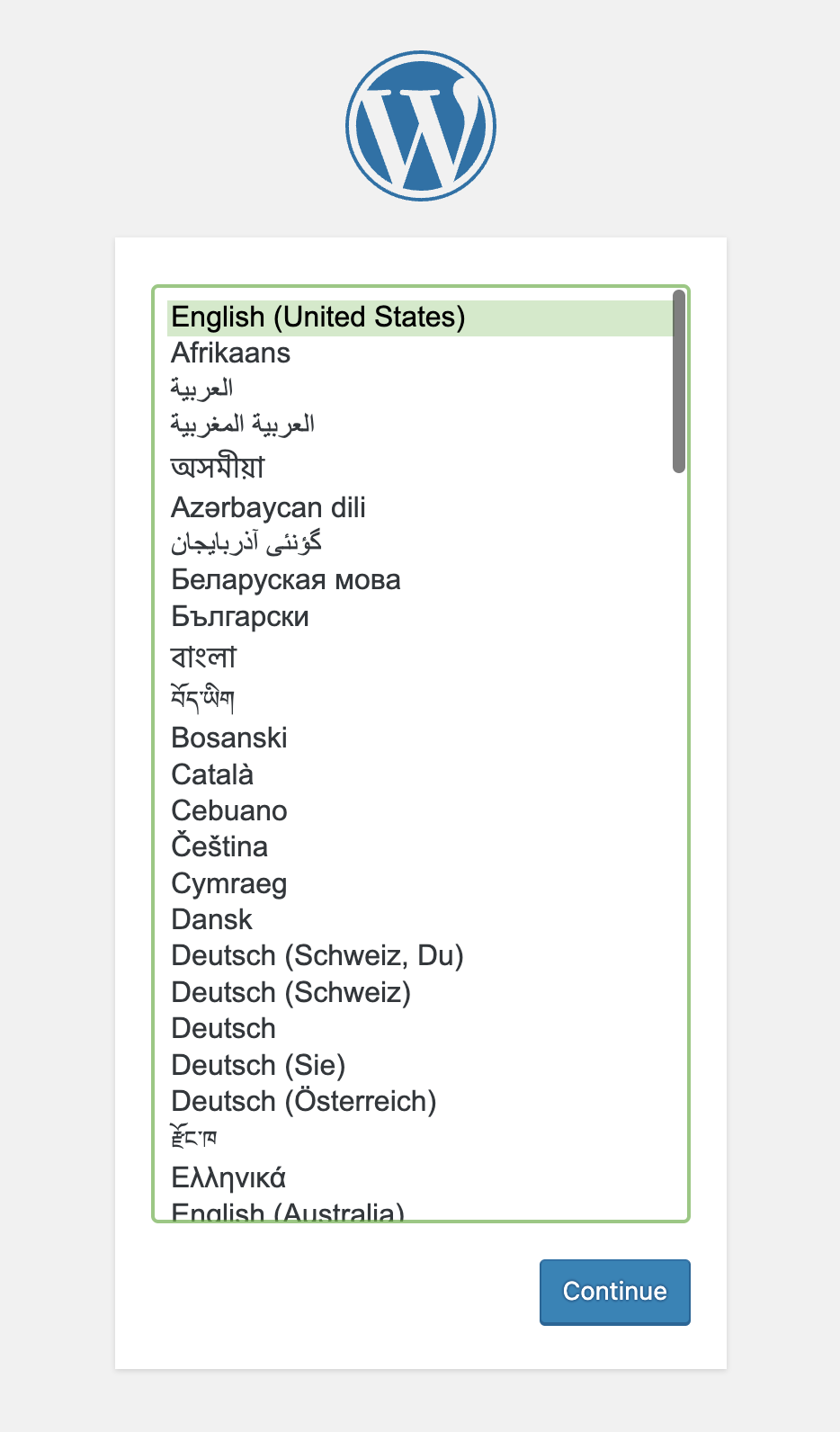
Task: Choose Cymraeg language
Action: 229,883
